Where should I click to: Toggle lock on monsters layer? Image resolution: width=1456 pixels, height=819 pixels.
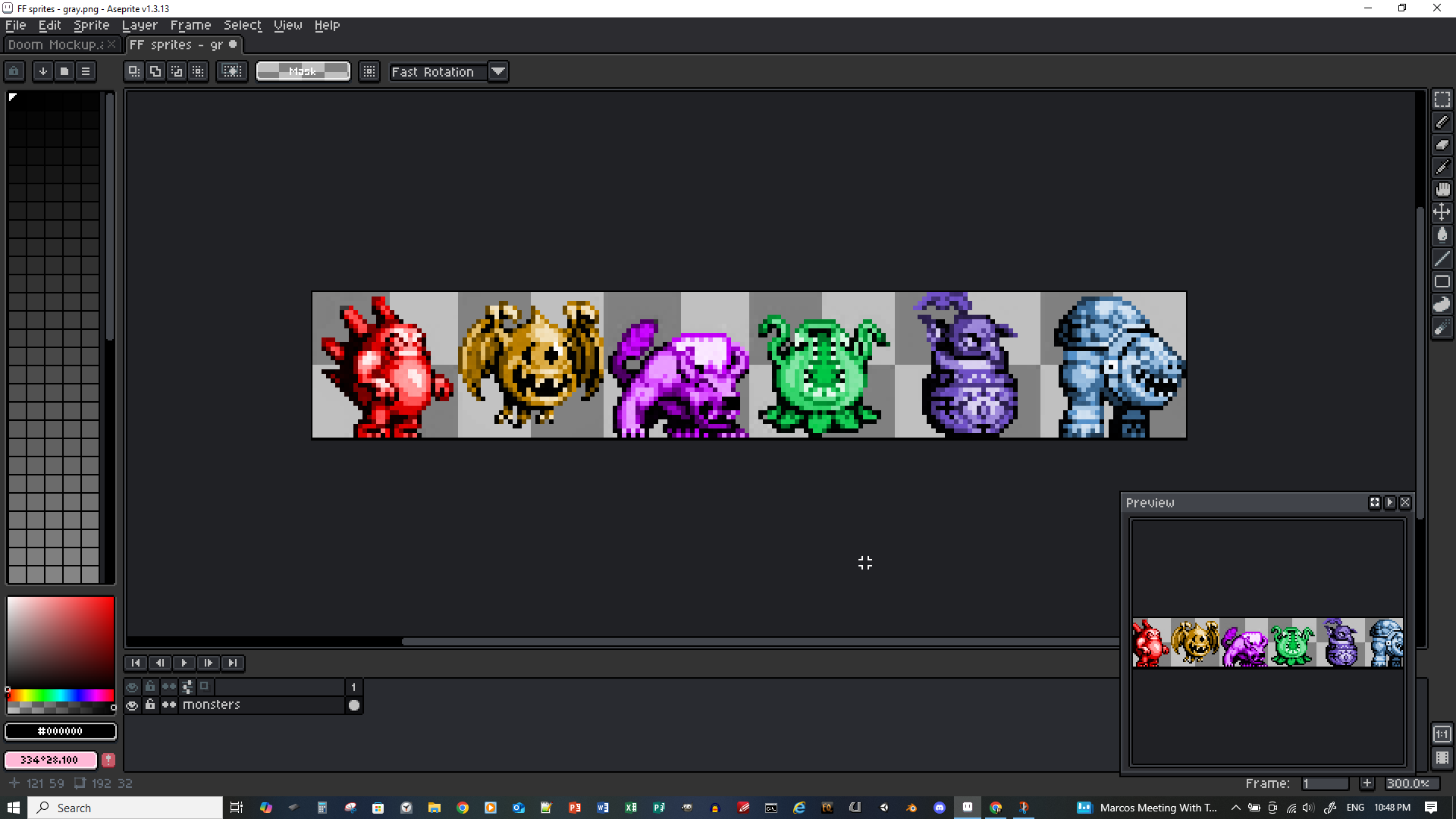click(150, 705)
